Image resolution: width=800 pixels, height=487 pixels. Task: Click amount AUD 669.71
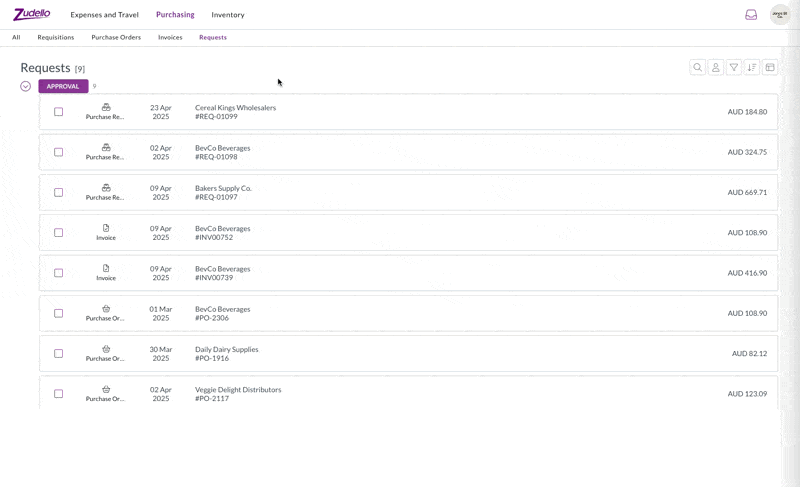pyautogui.click(x=747, y=192)
